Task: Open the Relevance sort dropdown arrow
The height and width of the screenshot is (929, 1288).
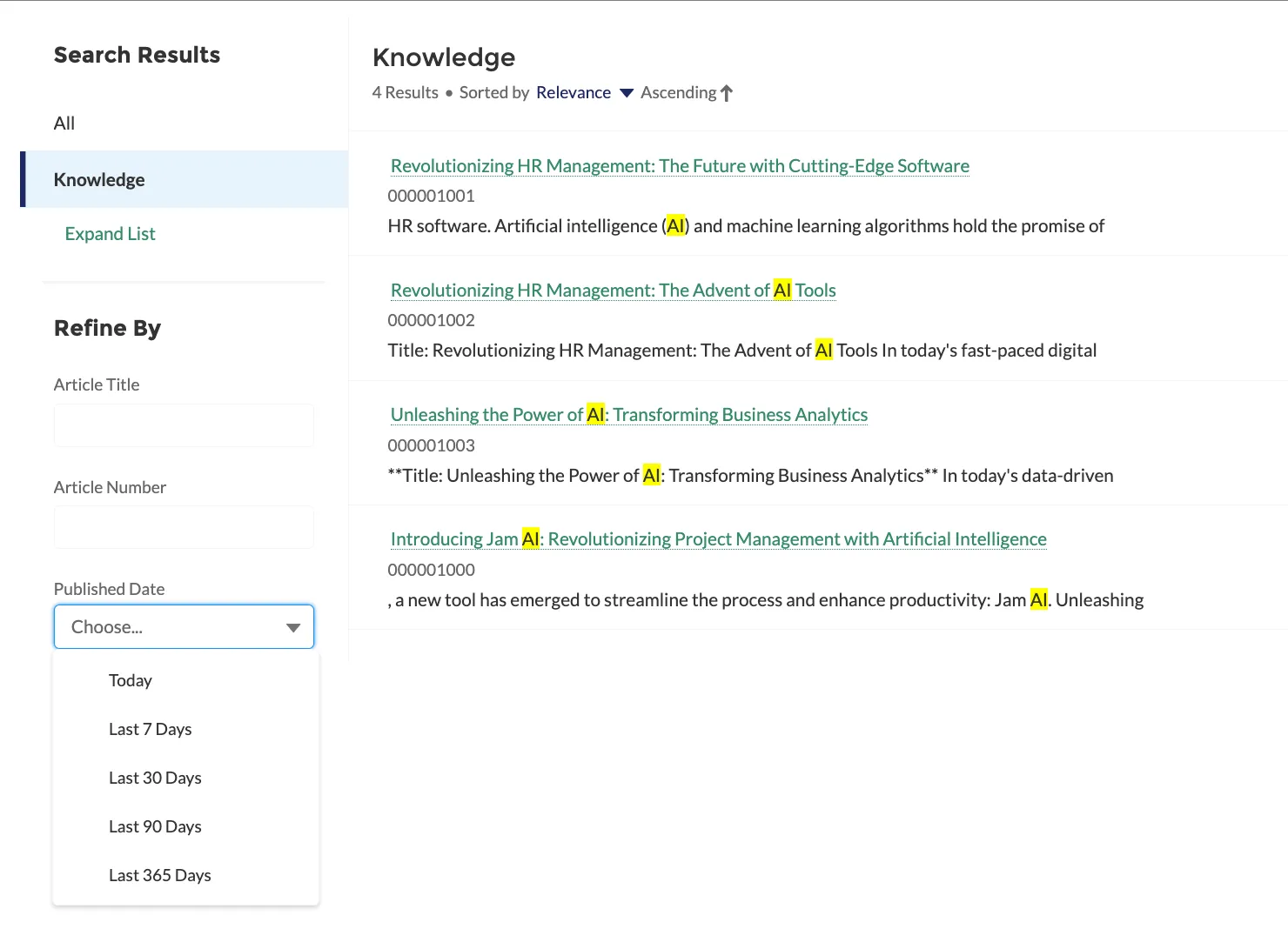Action: point(627,93)
